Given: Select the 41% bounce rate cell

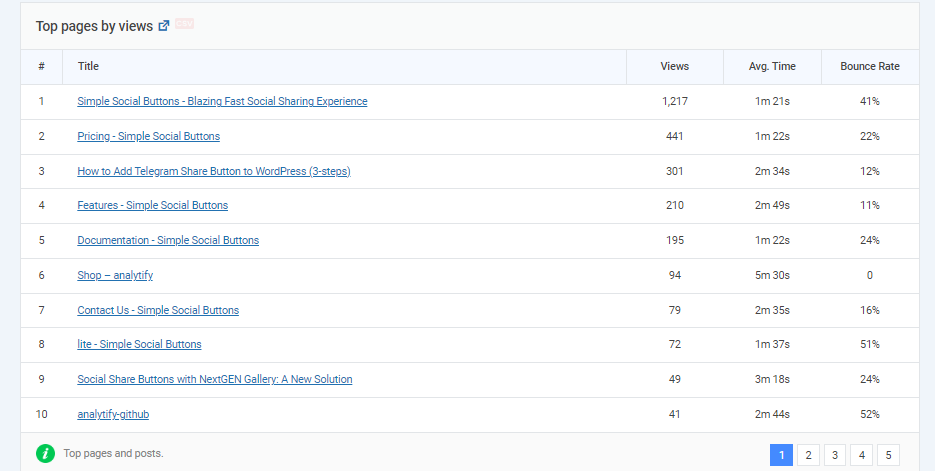Looking at the screenshot, I should [870, 101].
